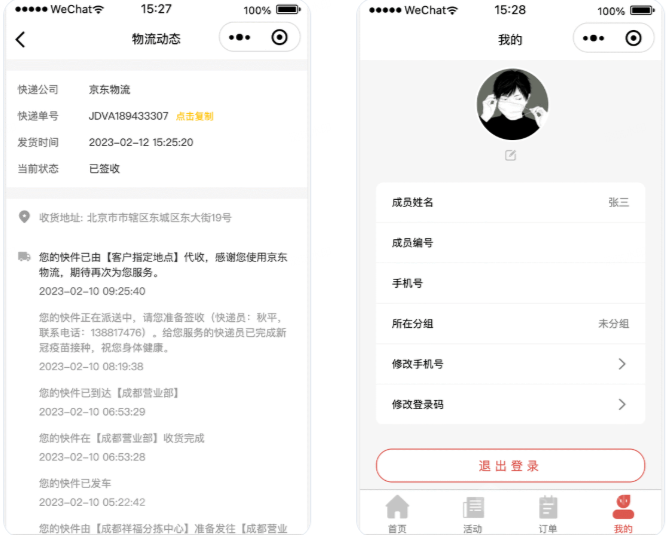Expand 修改登录码 chevron arrow

point(622,404)
